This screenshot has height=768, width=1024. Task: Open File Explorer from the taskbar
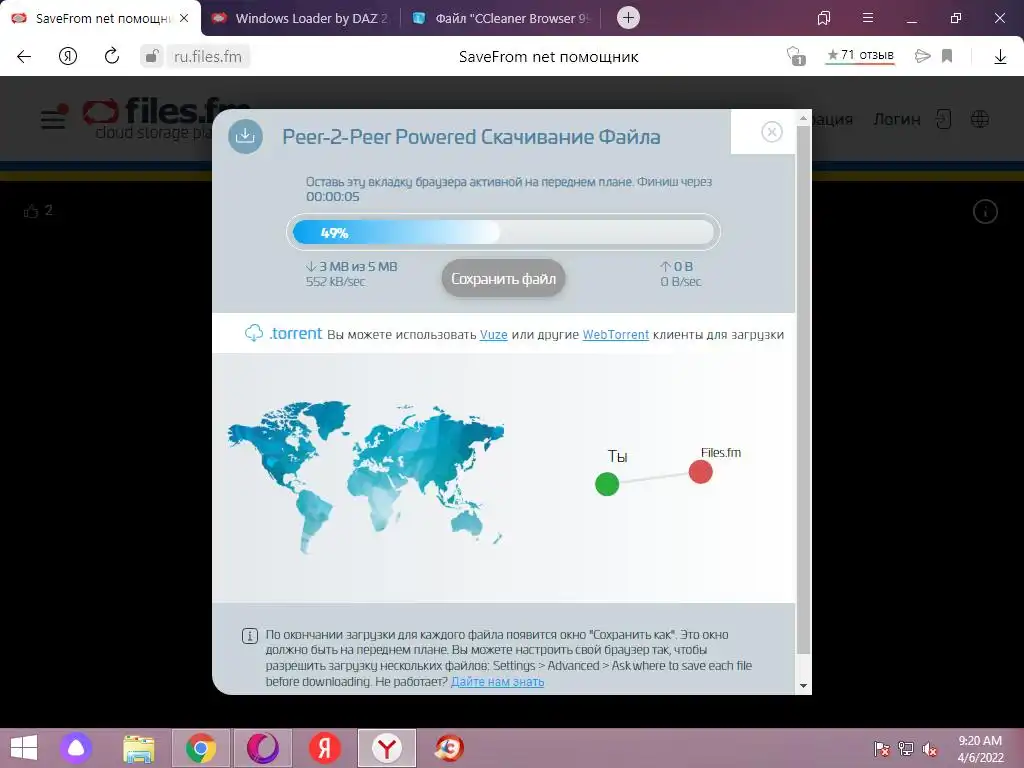click(x=138, y=748)
